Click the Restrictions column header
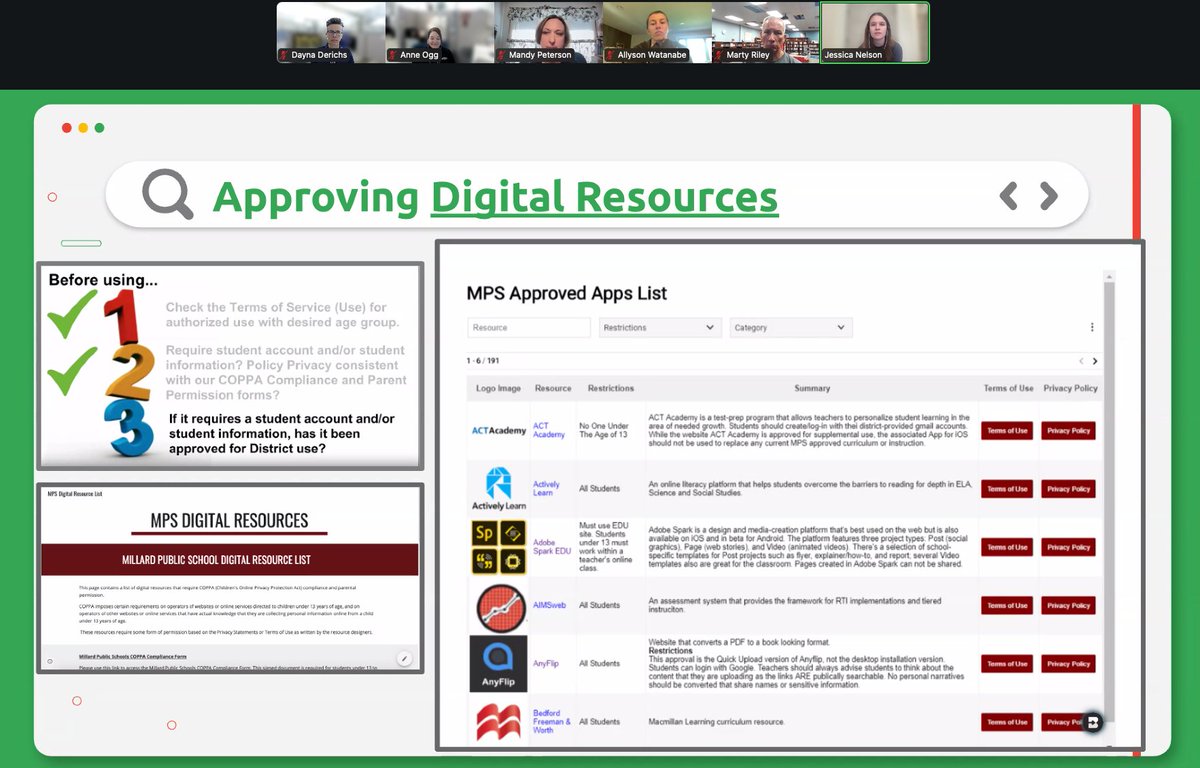This screenshot has width=1200, height=768. pos(611,388)
